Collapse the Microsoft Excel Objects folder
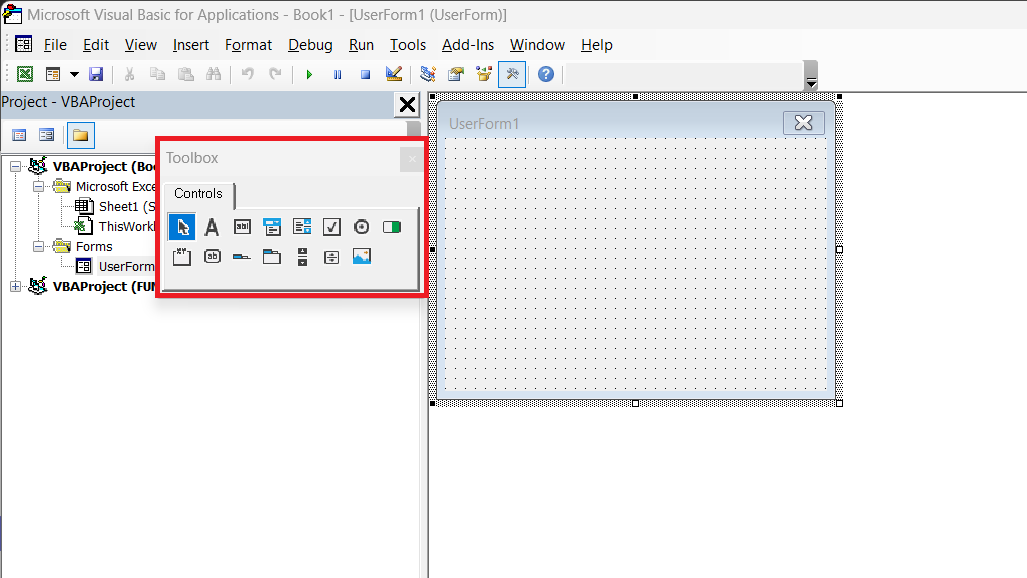Image resolution: width=1027 pixels, height=578 pixels. tap(39, 187)
